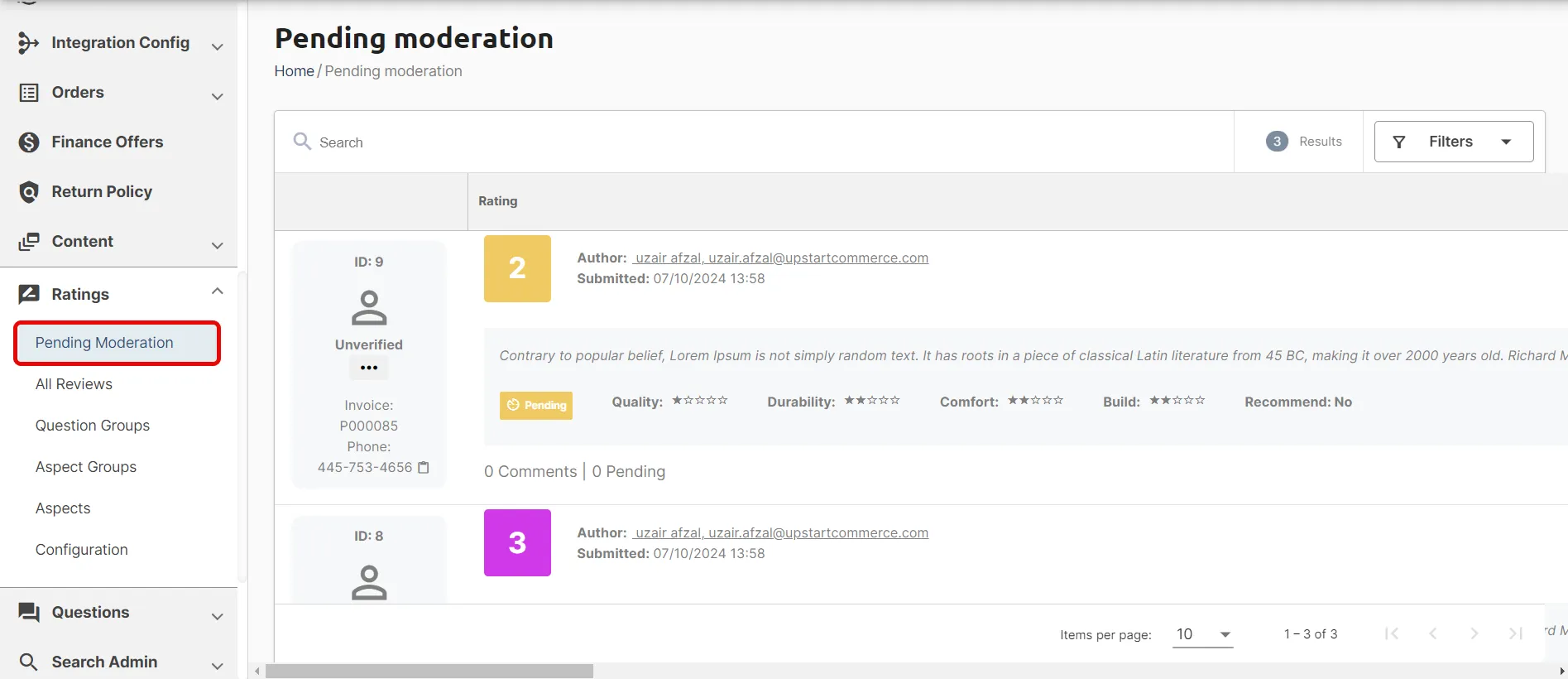Viewport: 1568px width, 679px height.
Task: Click the funnel icon on Filters button
Action: click(x=1399, y=142)
